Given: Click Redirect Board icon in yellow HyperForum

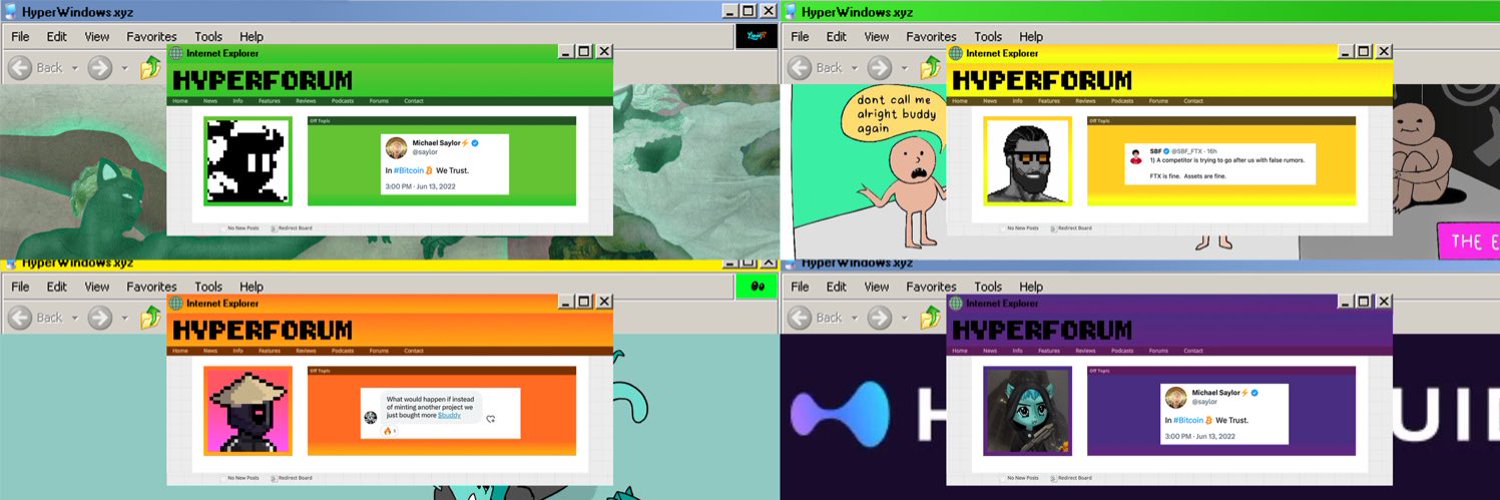Looking at the screenshot, I should pyautogui.click(x=1053, y=228).
